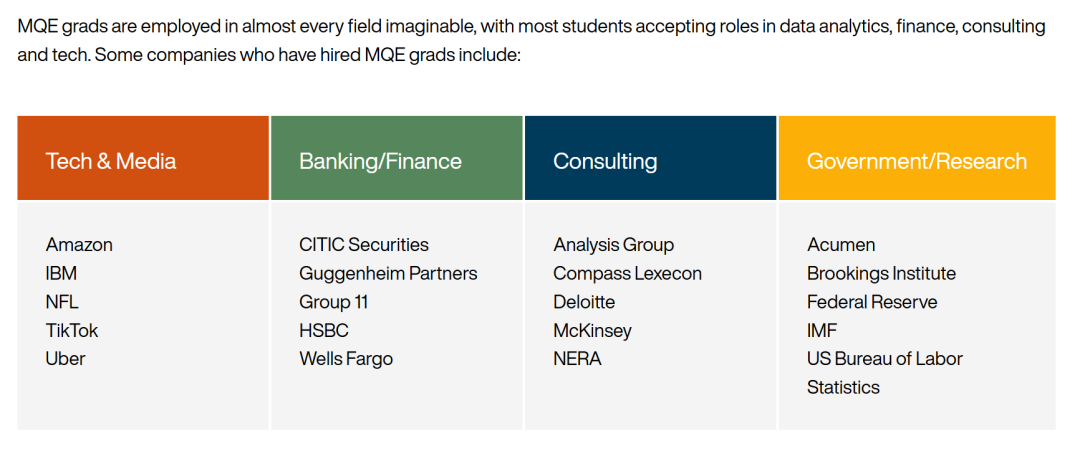Select the TikTok entry
1080x451 pixels.
tap(72, 331)
